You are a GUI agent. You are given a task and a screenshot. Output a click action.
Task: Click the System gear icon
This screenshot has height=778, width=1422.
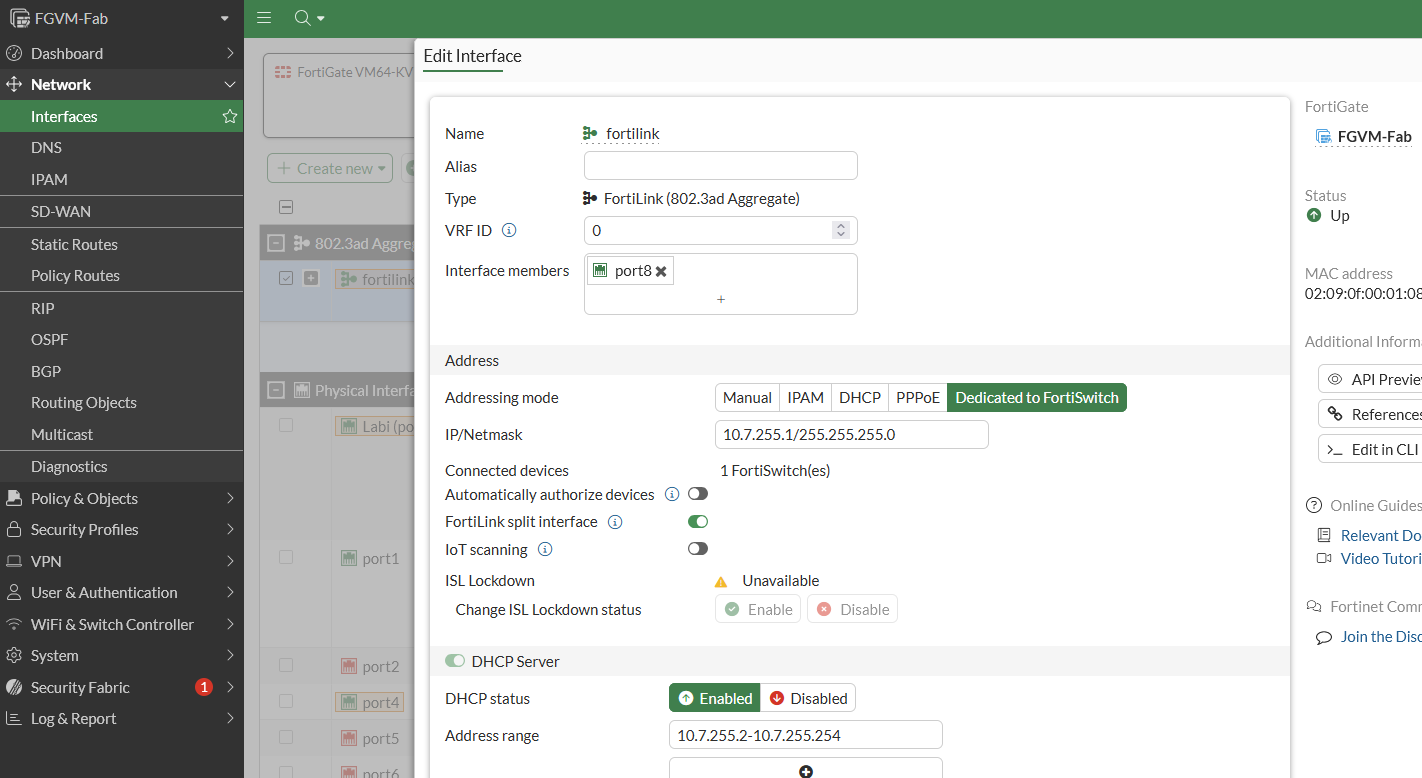14,655
